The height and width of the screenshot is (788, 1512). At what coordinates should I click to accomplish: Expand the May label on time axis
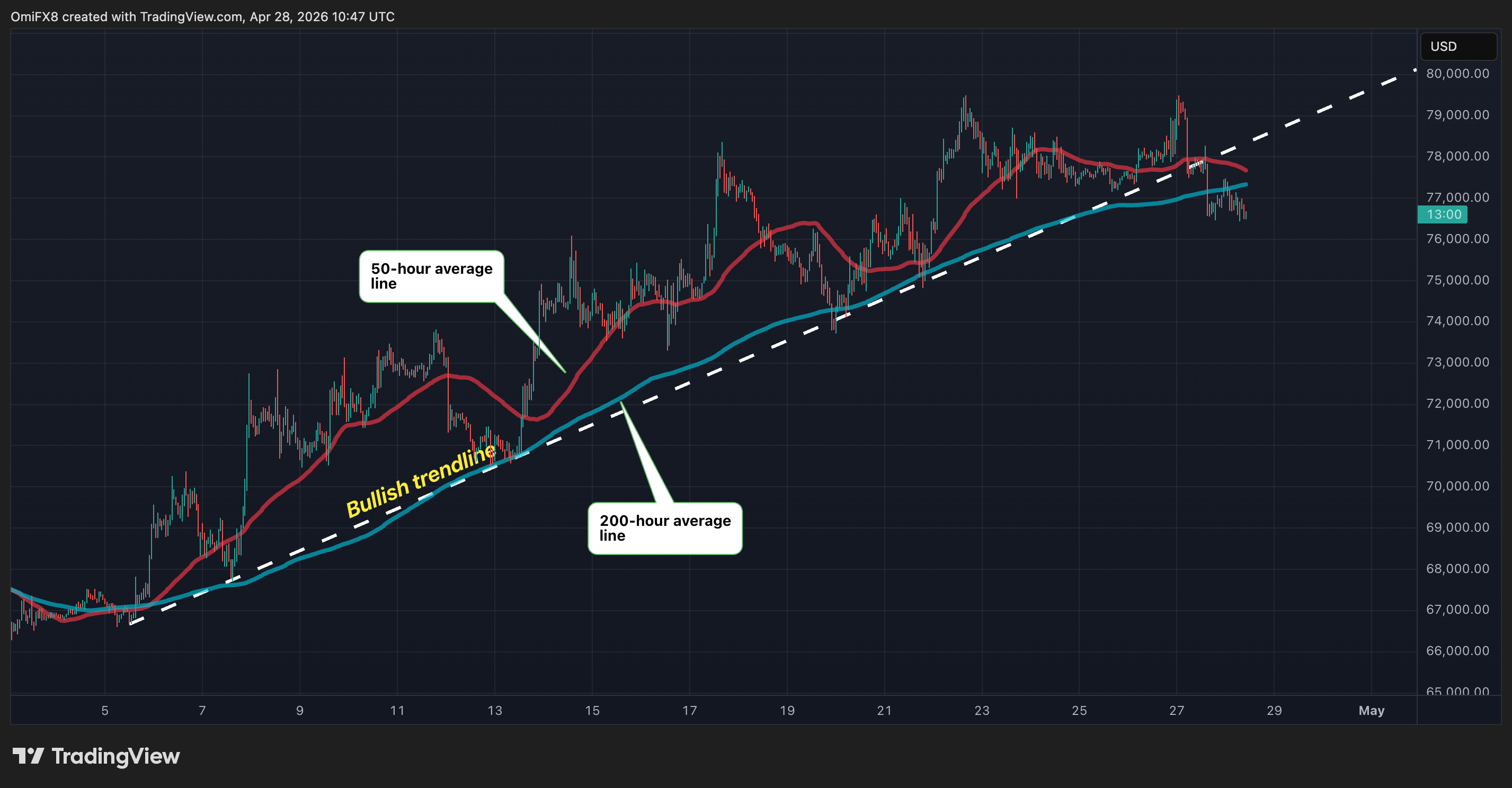(1372, 711)
